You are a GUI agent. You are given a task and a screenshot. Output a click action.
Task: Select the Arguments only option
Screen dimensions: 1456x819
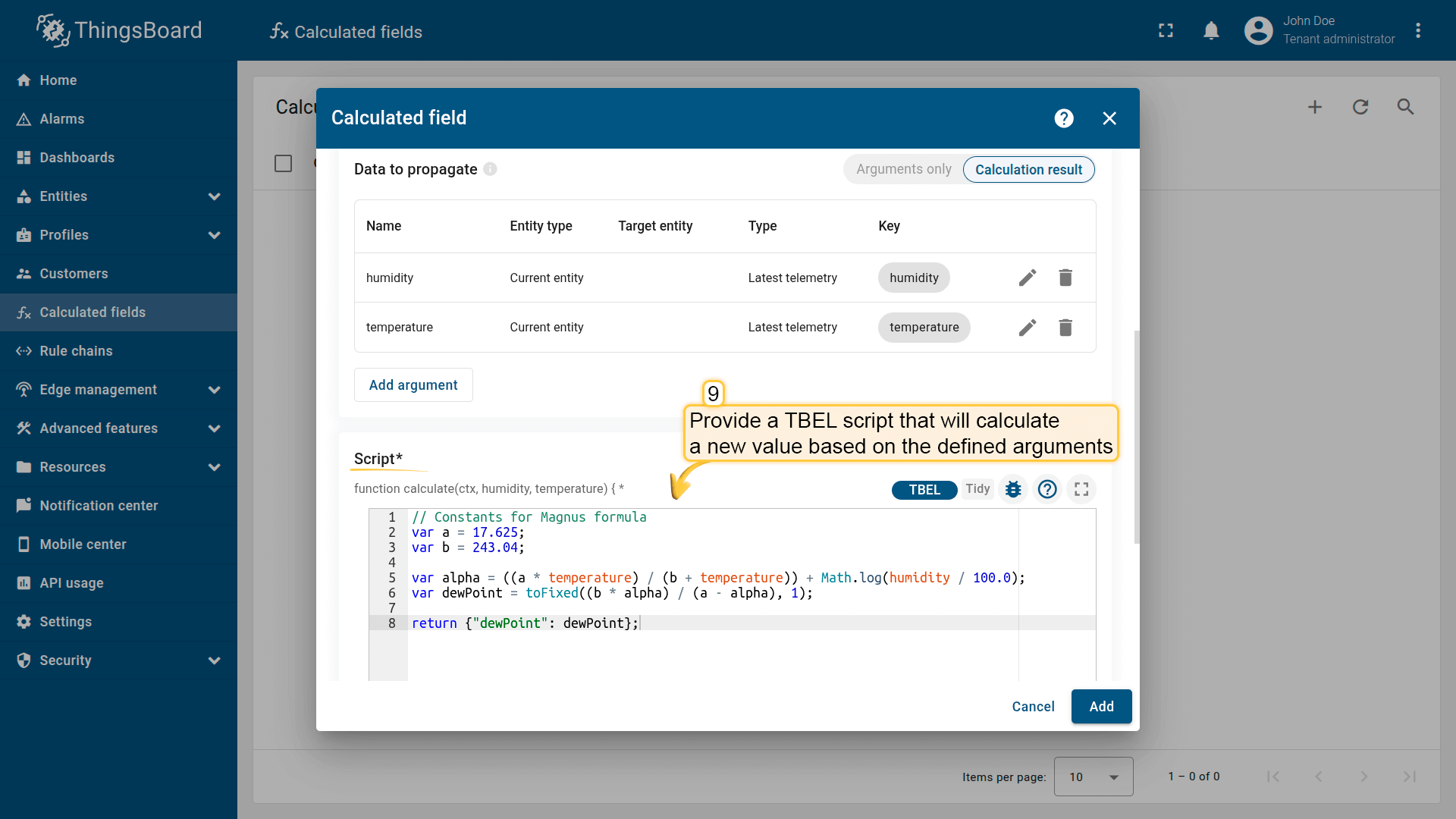[903, 170]
